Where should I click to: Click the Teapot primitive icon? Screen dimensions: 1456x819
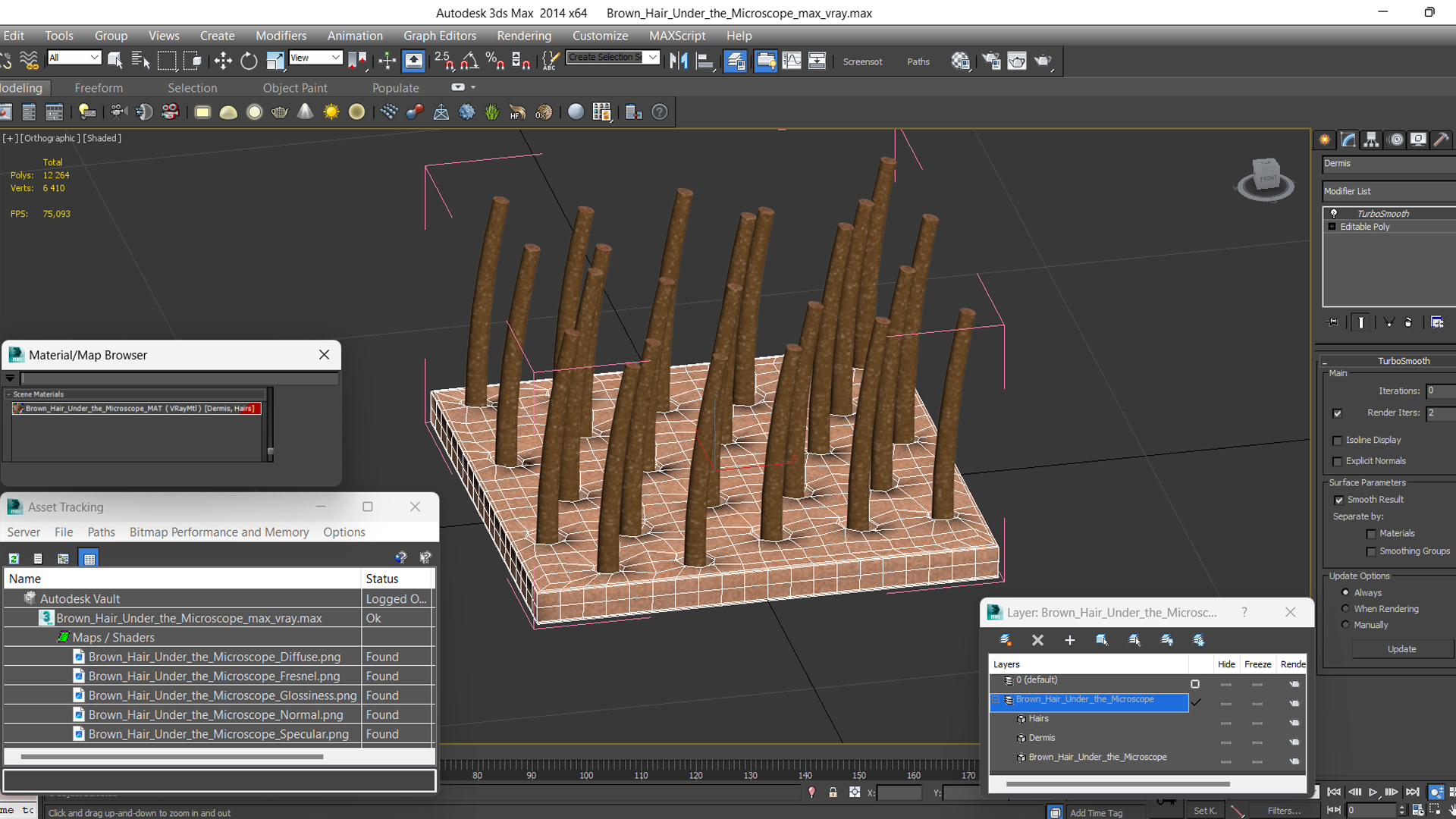coord(280,112)
